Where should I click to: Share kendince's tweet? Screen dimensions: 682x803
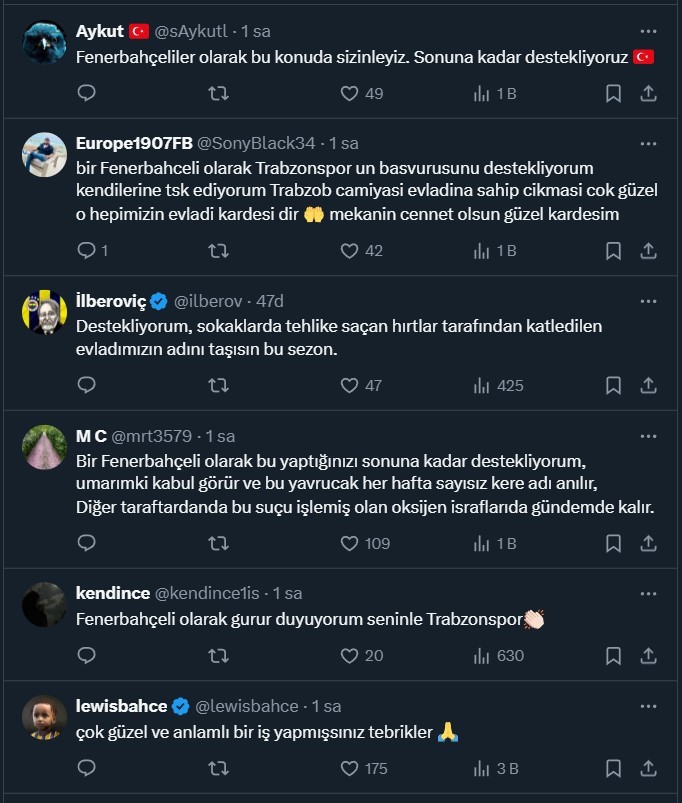pos(648,656)
